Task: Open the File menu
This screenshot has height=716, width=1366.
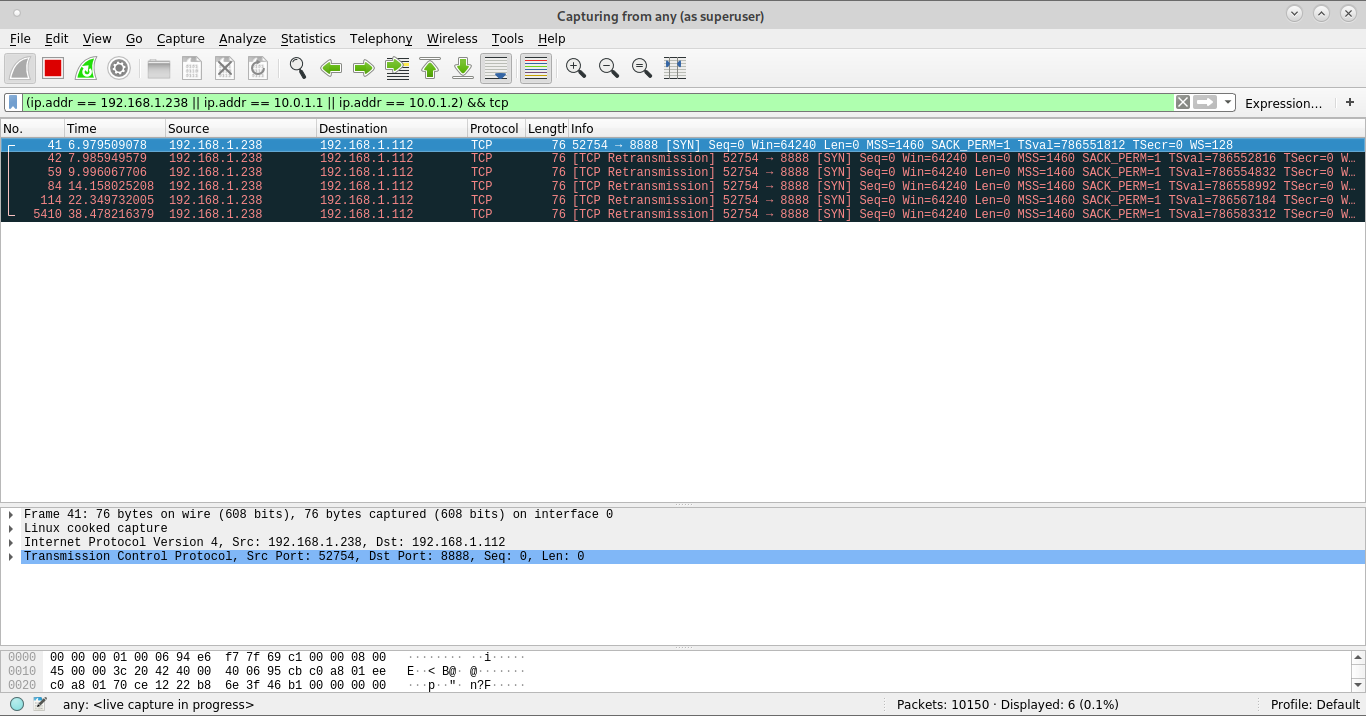Action: [x=20, y=38]
